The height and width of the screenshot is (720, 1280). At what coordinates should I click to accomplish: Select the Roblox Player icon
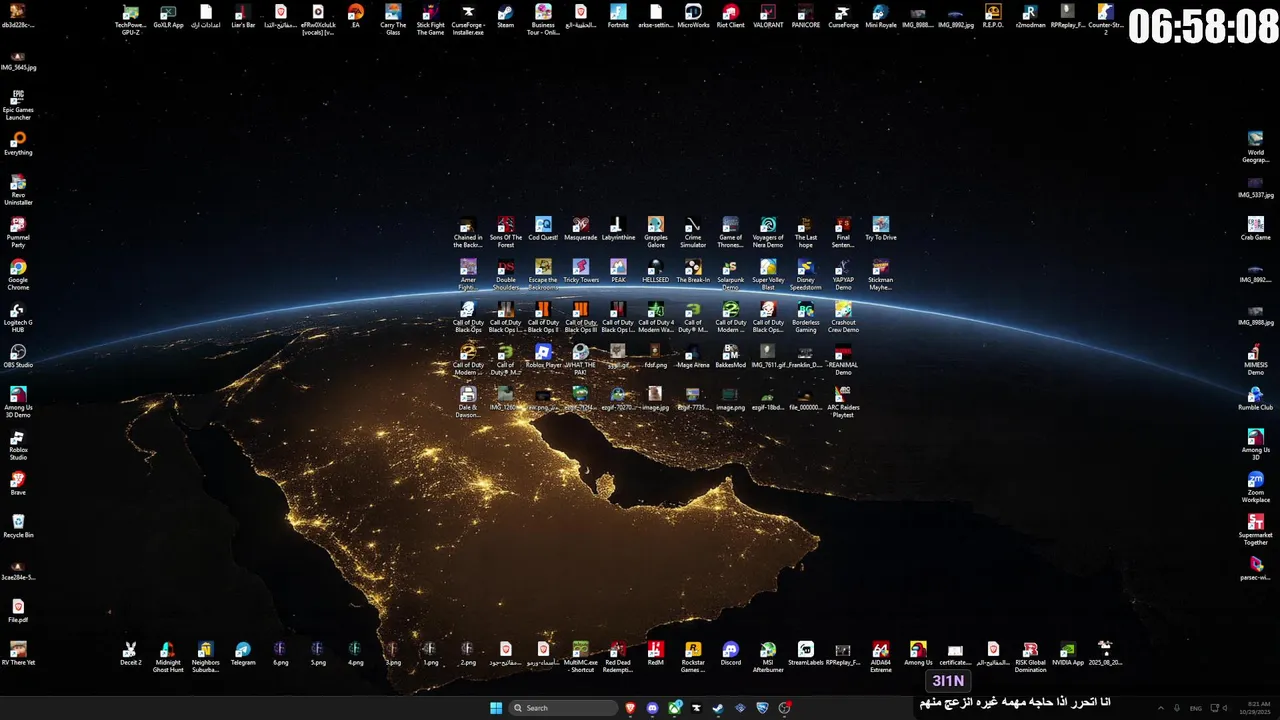[543, 355]
